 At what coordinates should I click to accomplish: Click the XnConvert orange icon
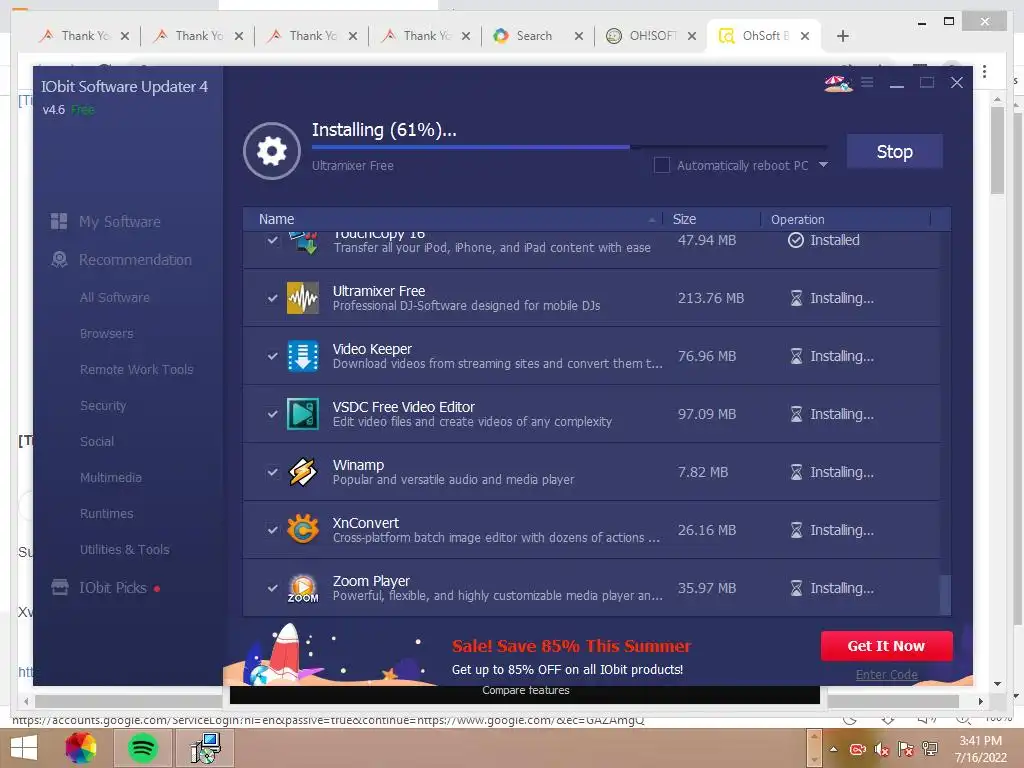coord(303,530)
